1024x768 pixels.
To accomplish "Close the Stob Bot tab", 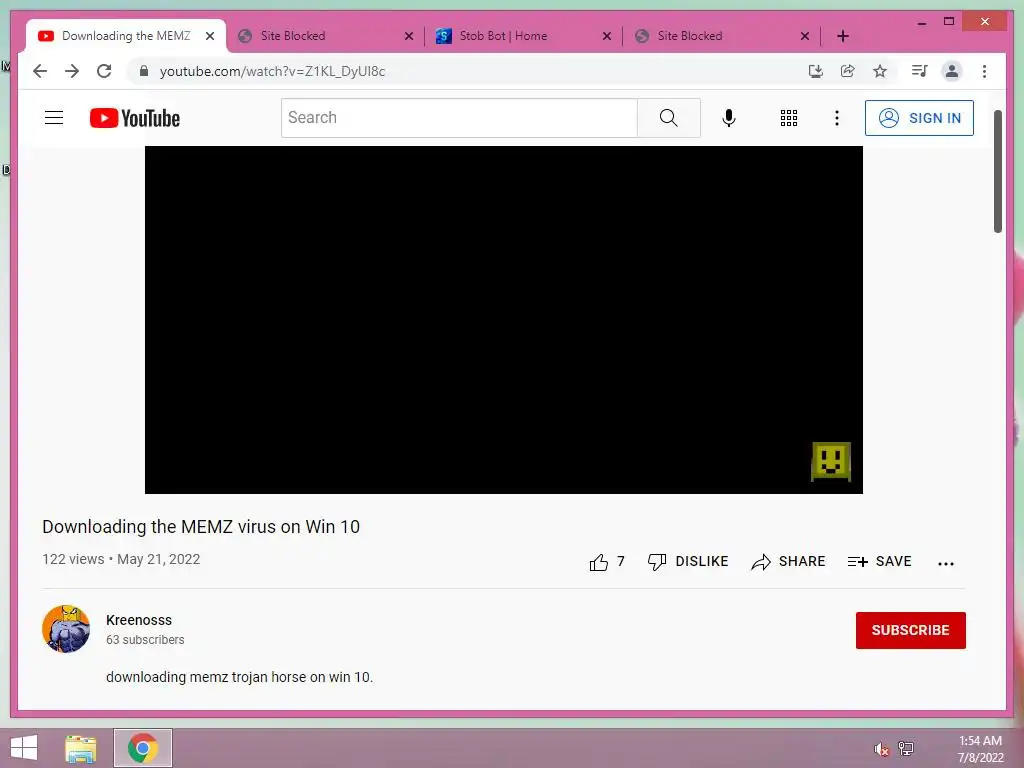I will (607, 36).
